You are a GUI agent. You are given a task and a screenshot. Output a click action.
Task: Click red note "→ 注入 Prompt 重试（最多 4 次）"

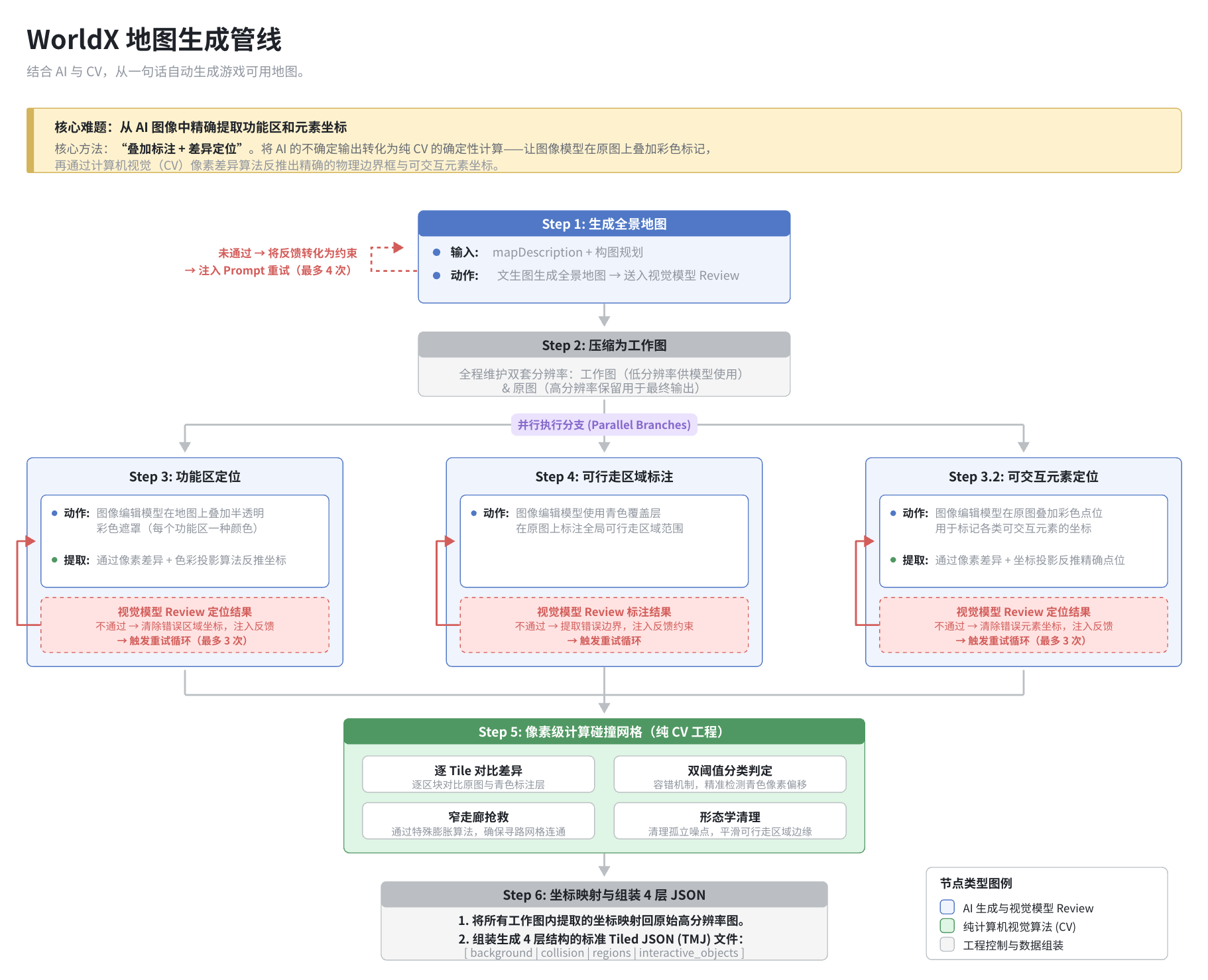[268, 271]
